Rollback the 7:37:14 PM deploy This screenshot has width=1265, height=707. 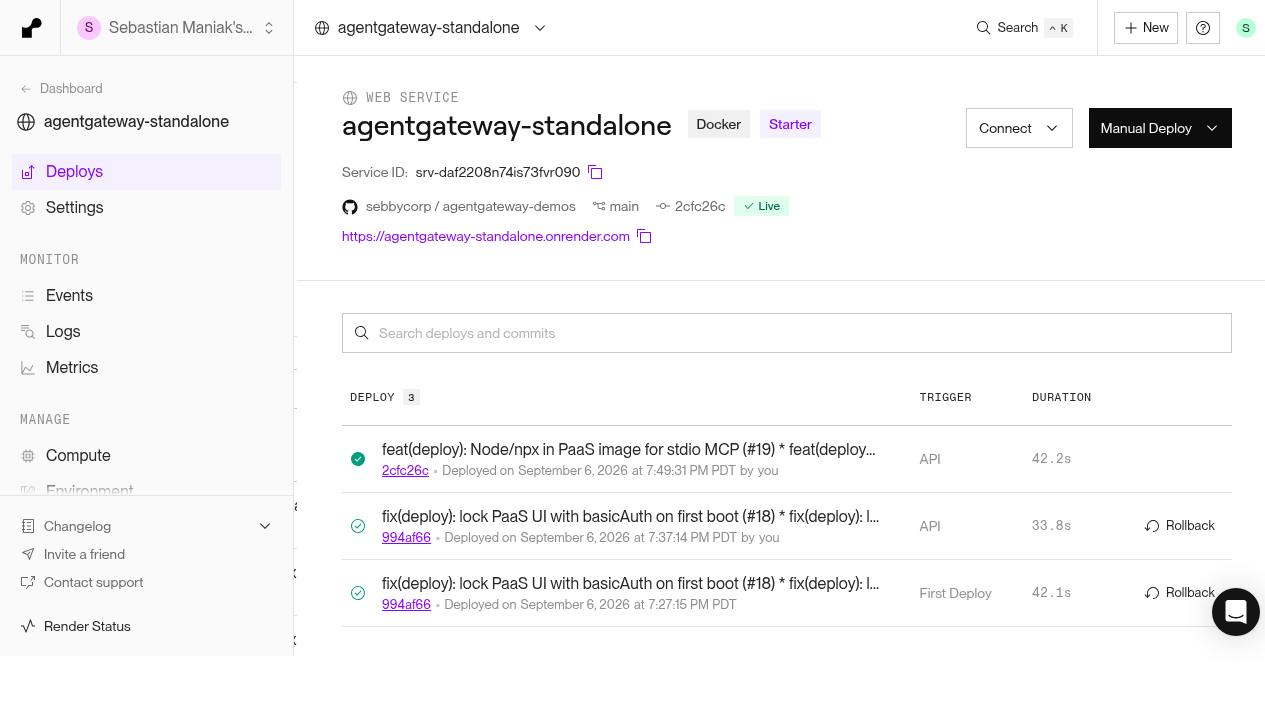point(1180,526)
